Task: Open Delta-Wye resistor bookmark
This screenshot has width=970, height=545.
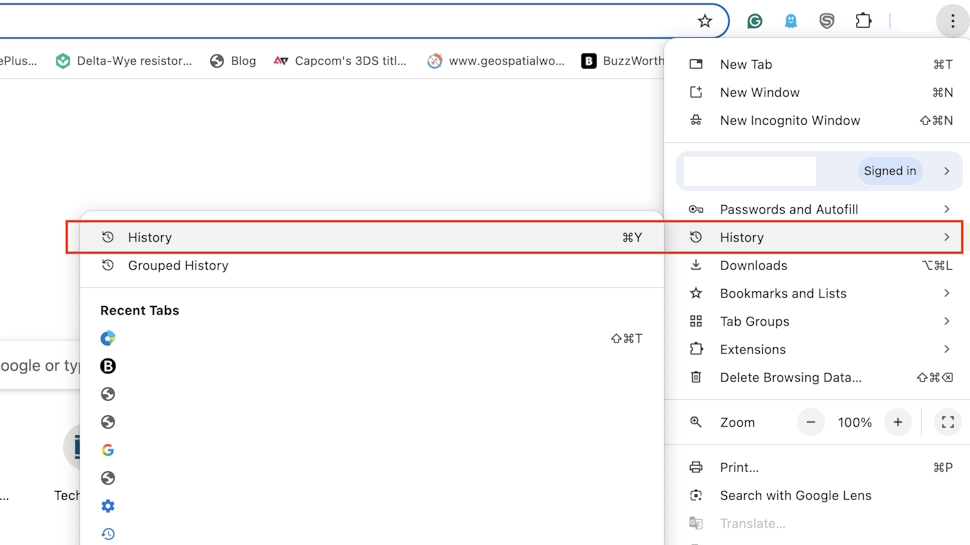Action: (x=124, y=61)
